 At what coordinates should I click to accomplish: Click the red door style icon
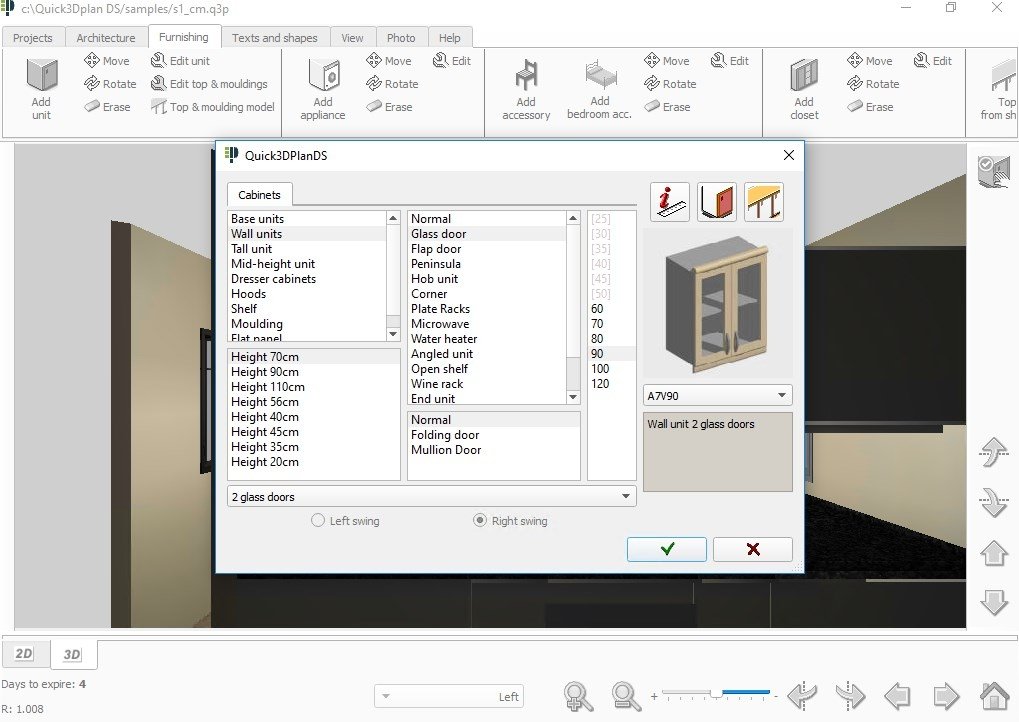(717, 202)
